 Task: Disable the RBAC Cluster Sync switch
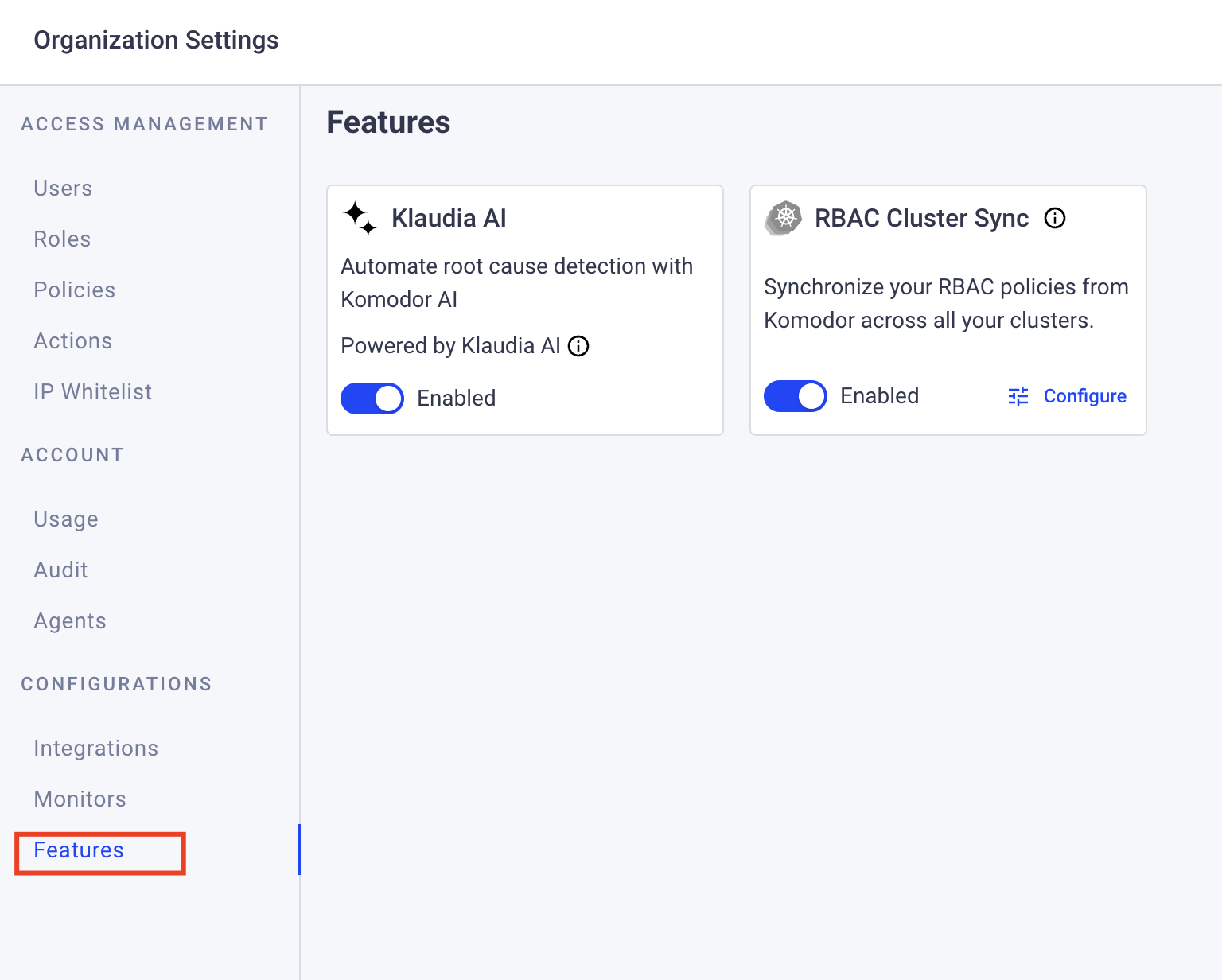coord(796,396)
